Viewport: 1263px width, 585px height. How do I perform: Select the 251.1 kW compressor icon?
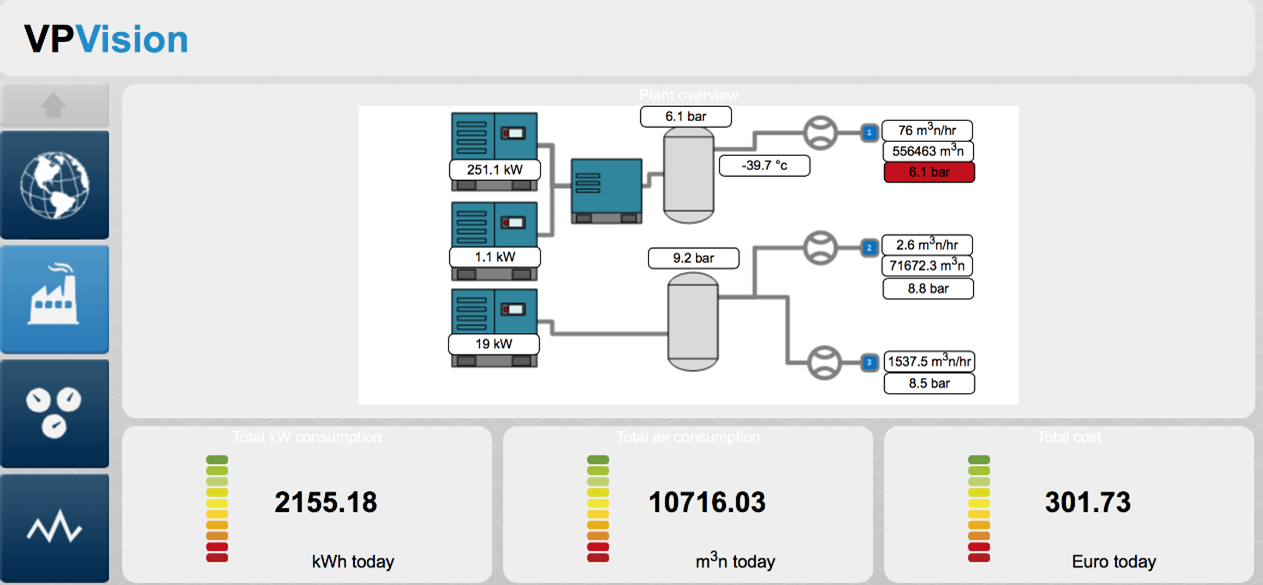pyautogui.click(x=494, y=135)
